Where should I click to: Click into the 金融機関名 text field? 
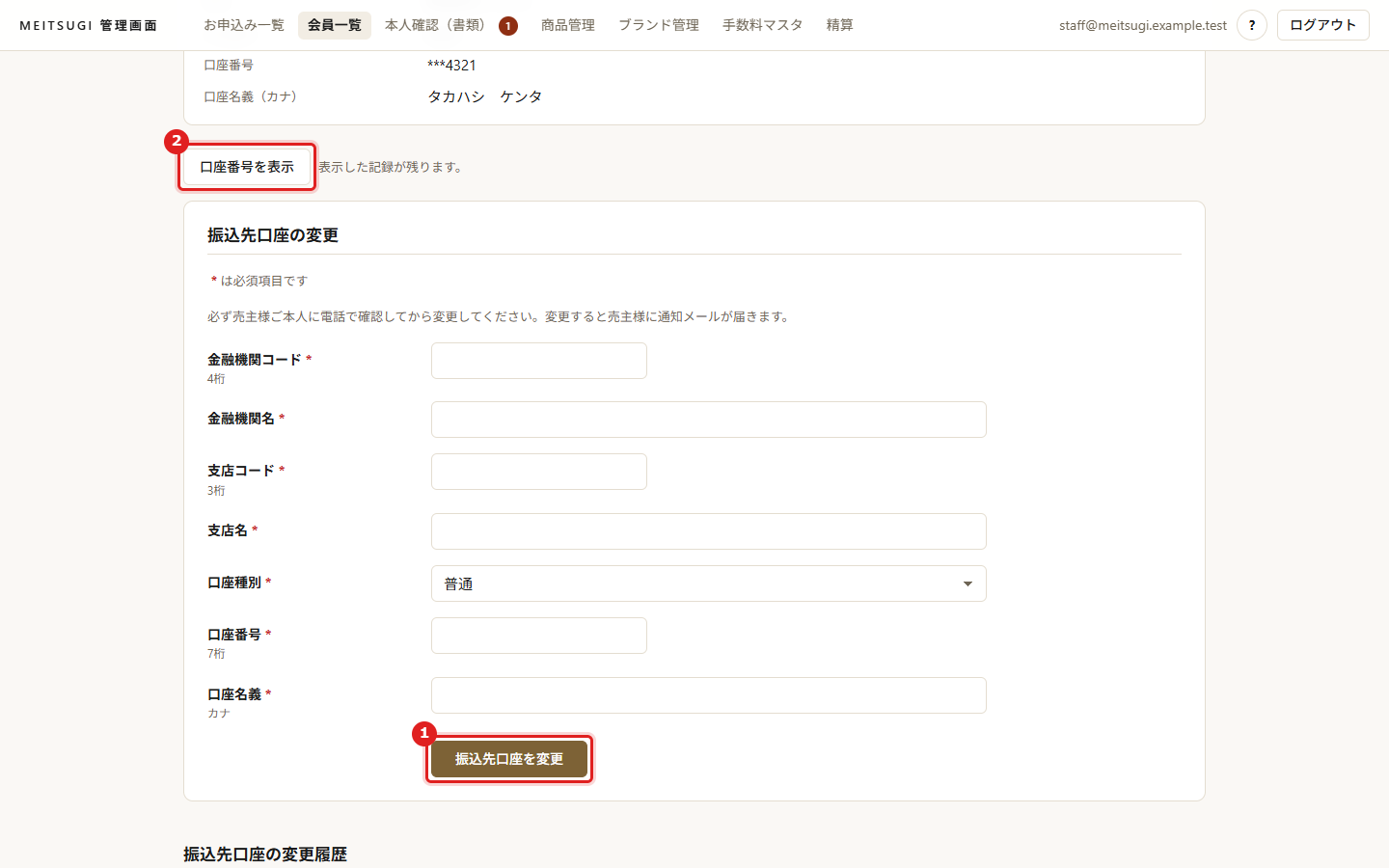pos(708,420)
